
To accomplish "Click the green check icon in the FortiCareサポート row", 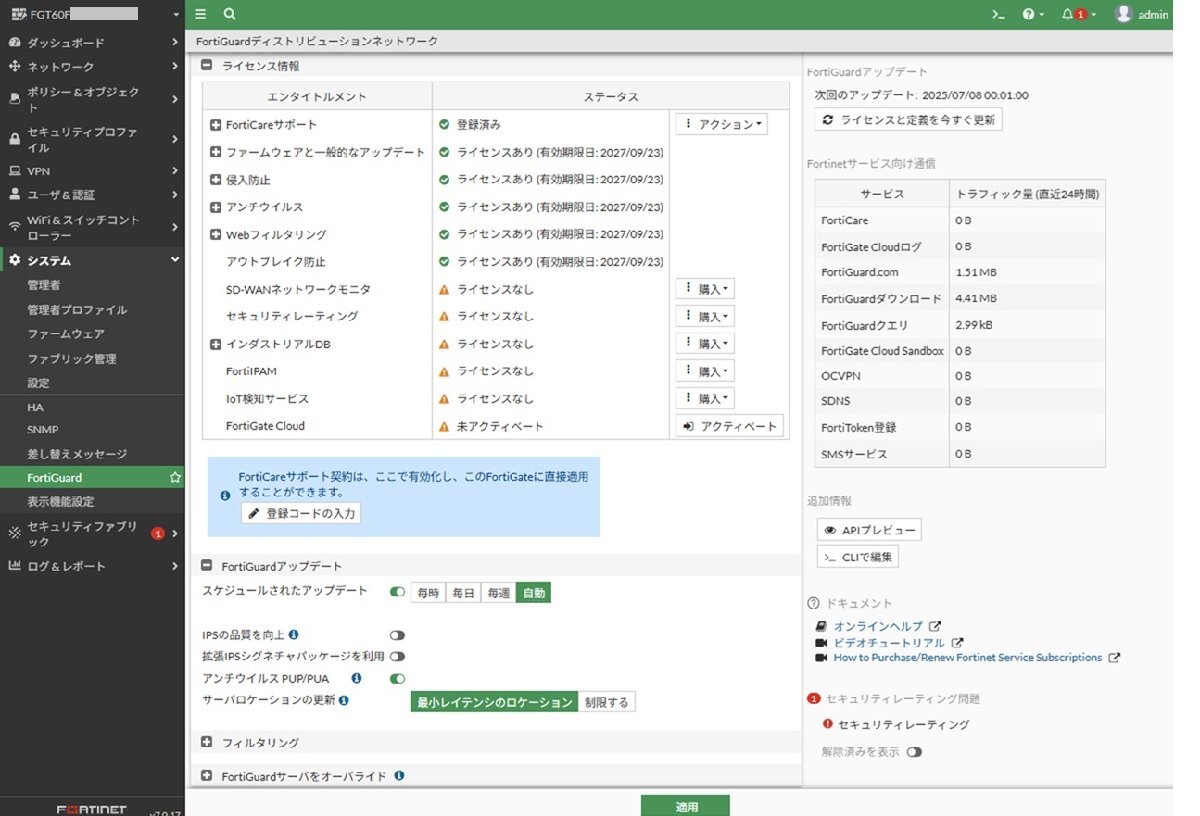I will [x=444, y=125].
